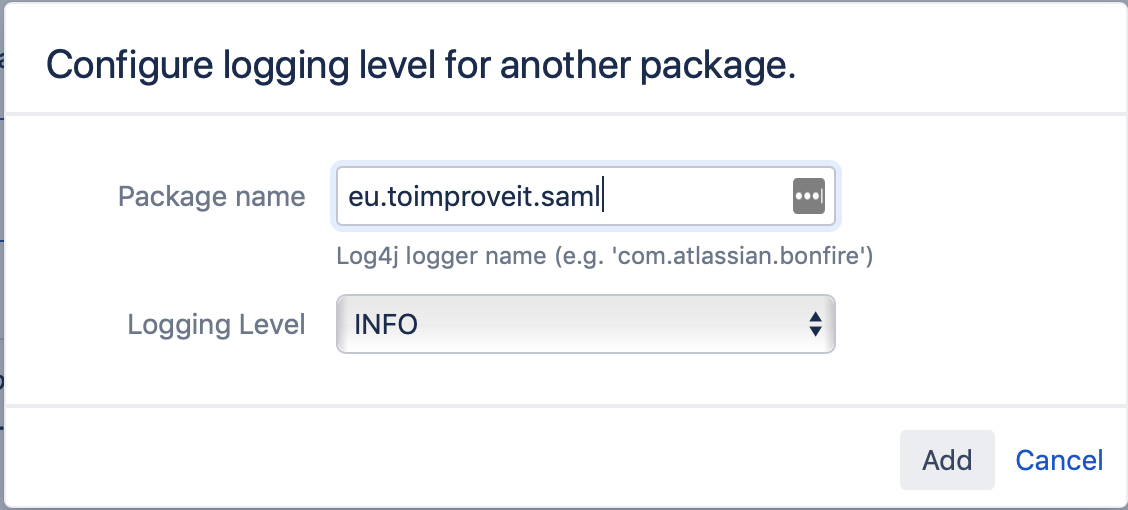Click the 'Logging Level' label
This screenshot has width=1128, height=510.
click(x=217, y=324)
